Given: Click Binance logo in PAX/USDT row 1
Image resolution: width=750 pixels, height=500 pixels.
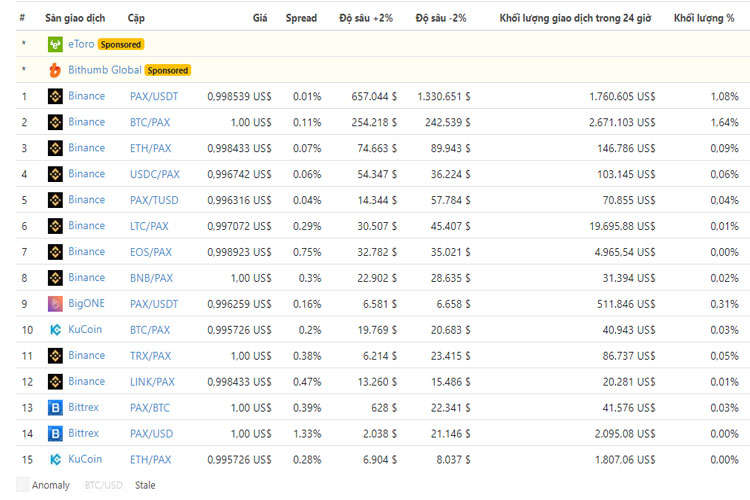Looking at the screenshot, I should (x=55, y=96).
